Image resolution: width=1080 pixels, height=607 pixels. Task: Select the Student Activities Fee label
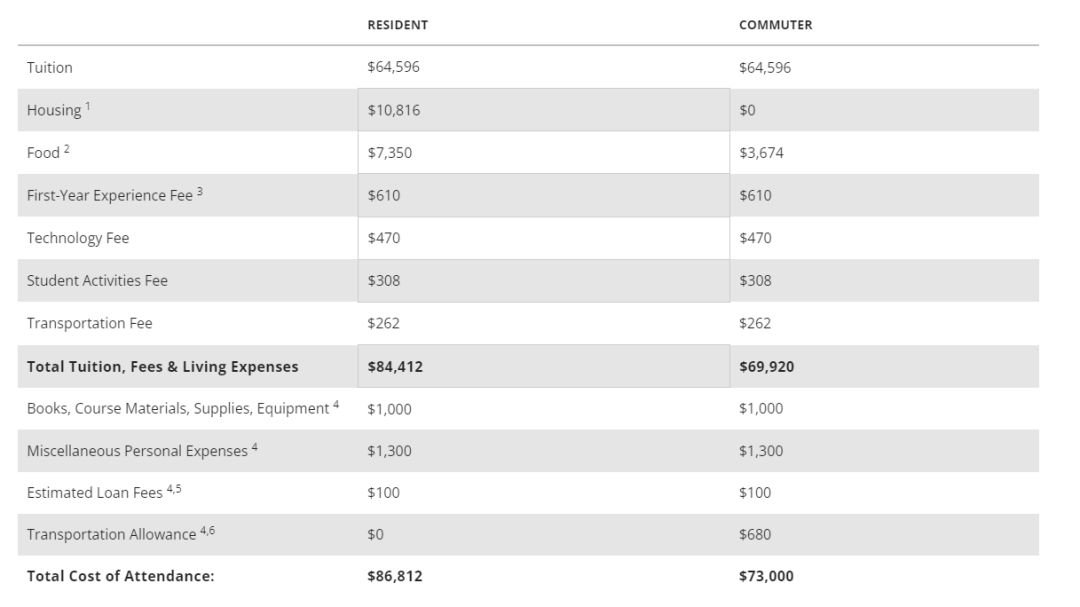point(97,281)
